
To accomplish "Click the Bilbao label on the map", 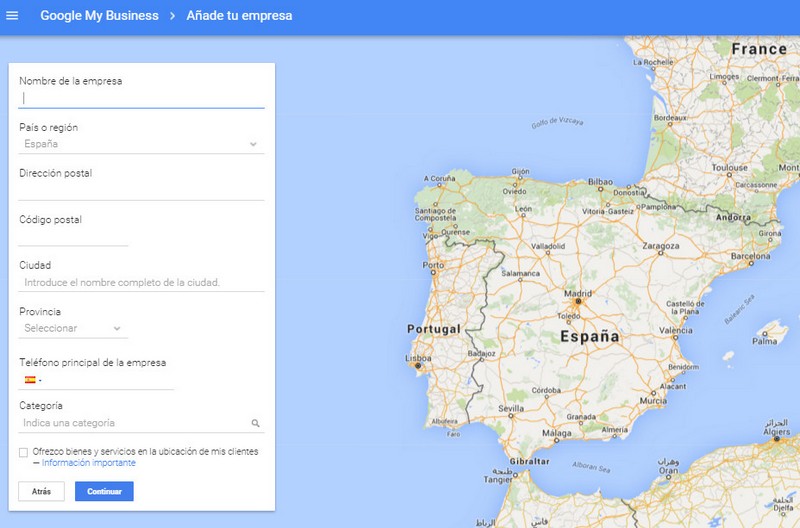I will 601,182.
